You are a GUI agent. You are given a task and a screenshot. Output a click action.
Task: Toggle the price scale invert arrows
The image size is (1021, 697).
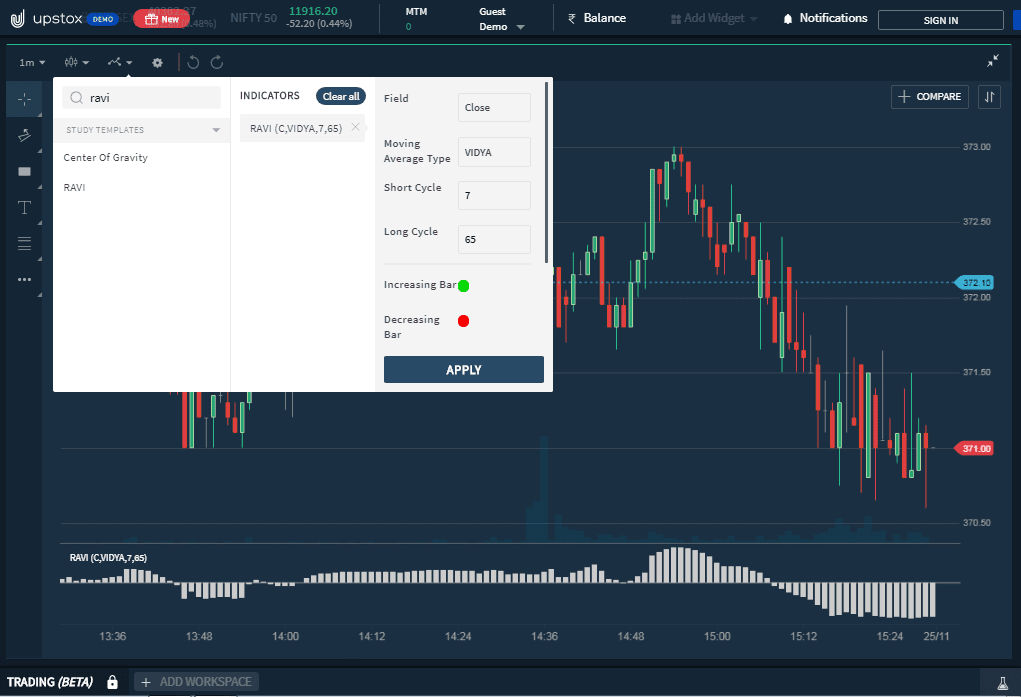(989, 97)
